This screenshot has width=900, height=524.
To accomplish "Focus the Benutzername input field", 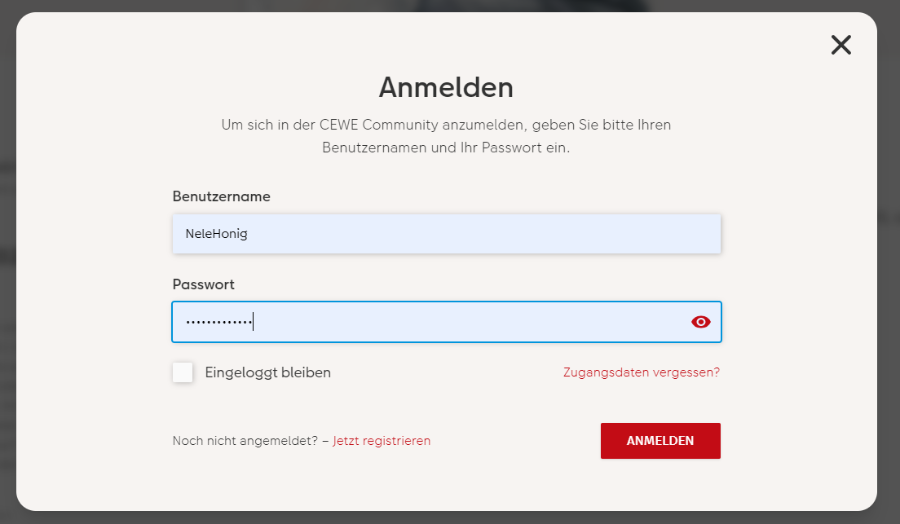I will pos(446,234).
